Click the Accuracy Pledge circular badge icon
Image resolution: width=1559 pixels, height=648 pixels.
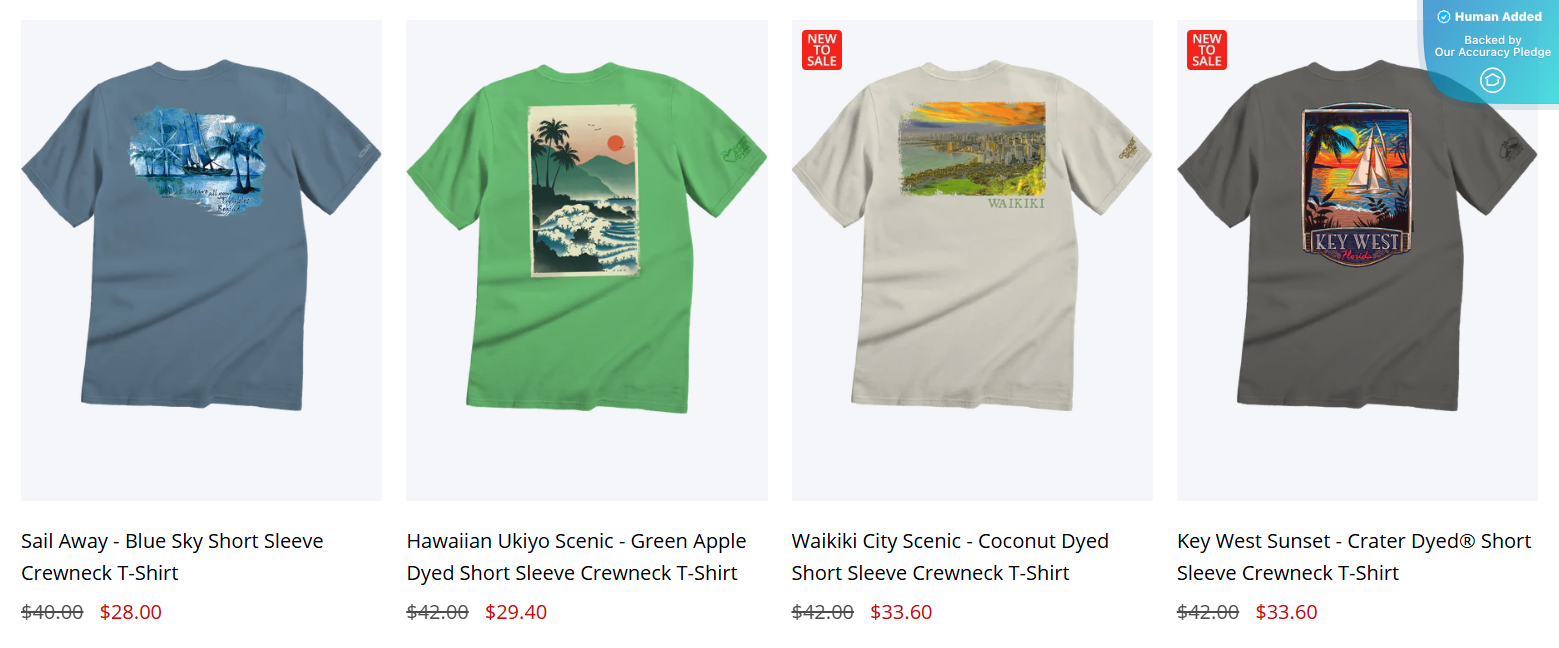(1492, 80)
